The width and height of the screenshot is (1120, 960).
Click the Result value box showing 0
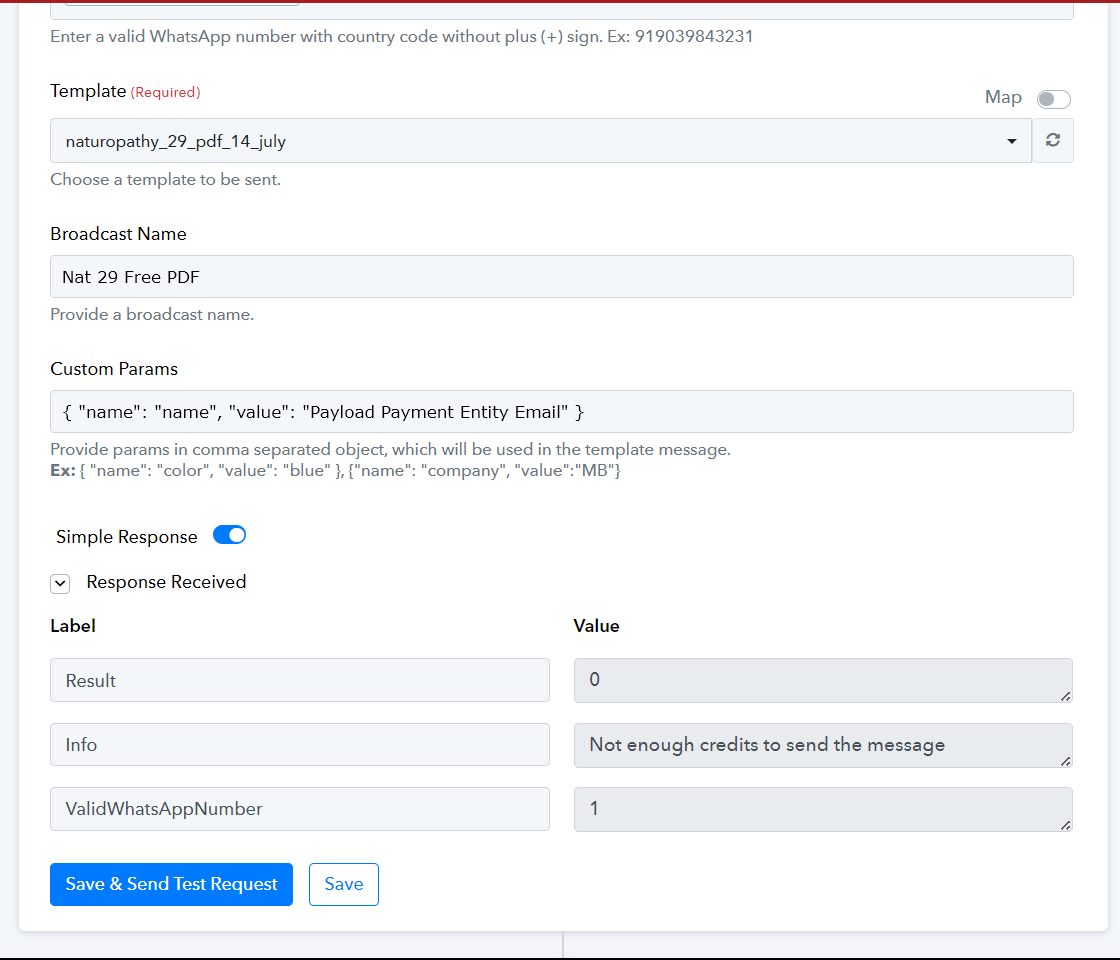click(823, 680)
